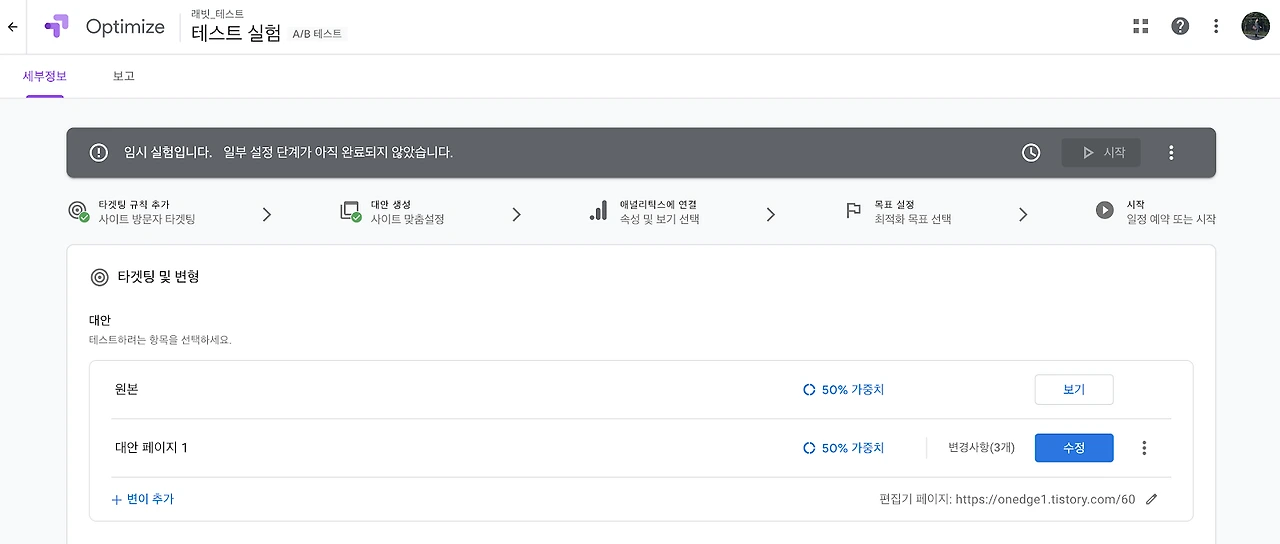Open the experiment banner more options menu

pyautogui.click(x=1171, y=153)
